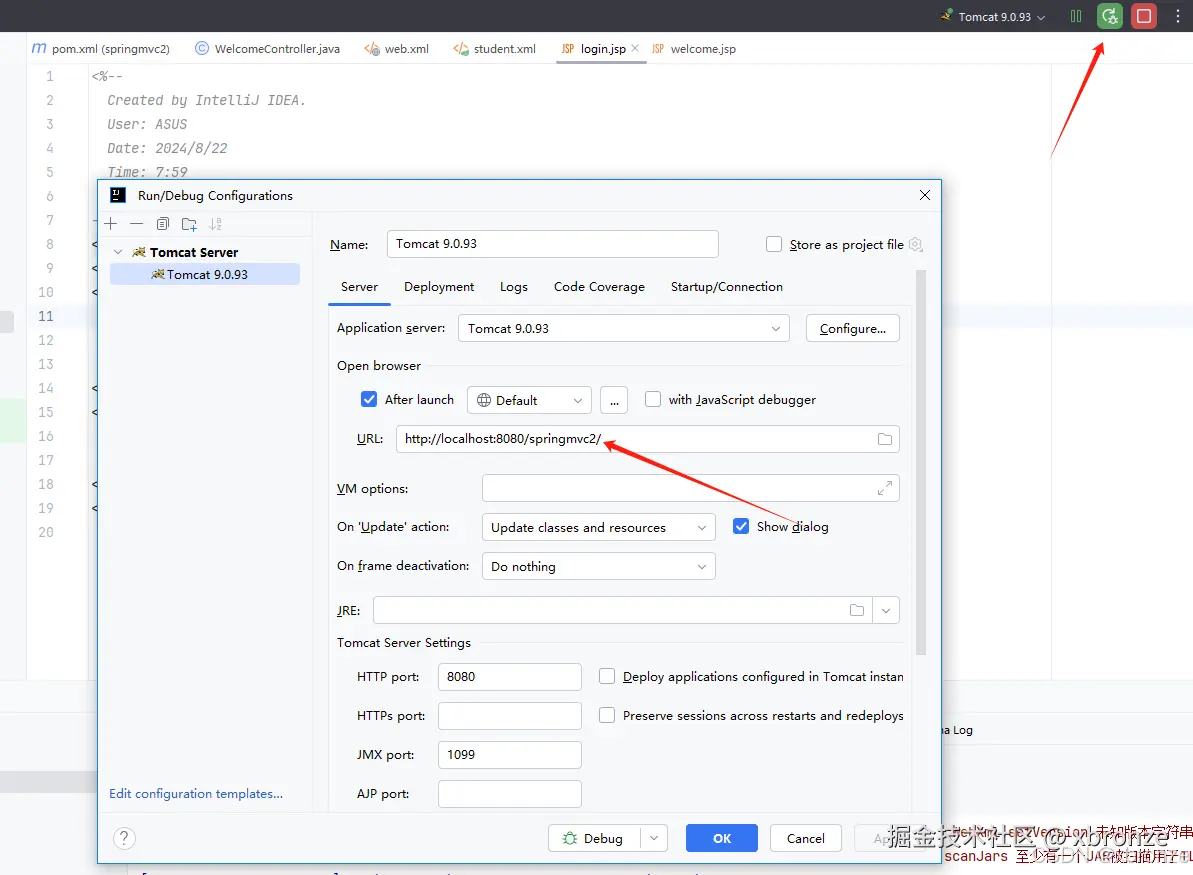This screenshot has width=1193, height=875.
Task: Click the Debug button
Action: 594,838
